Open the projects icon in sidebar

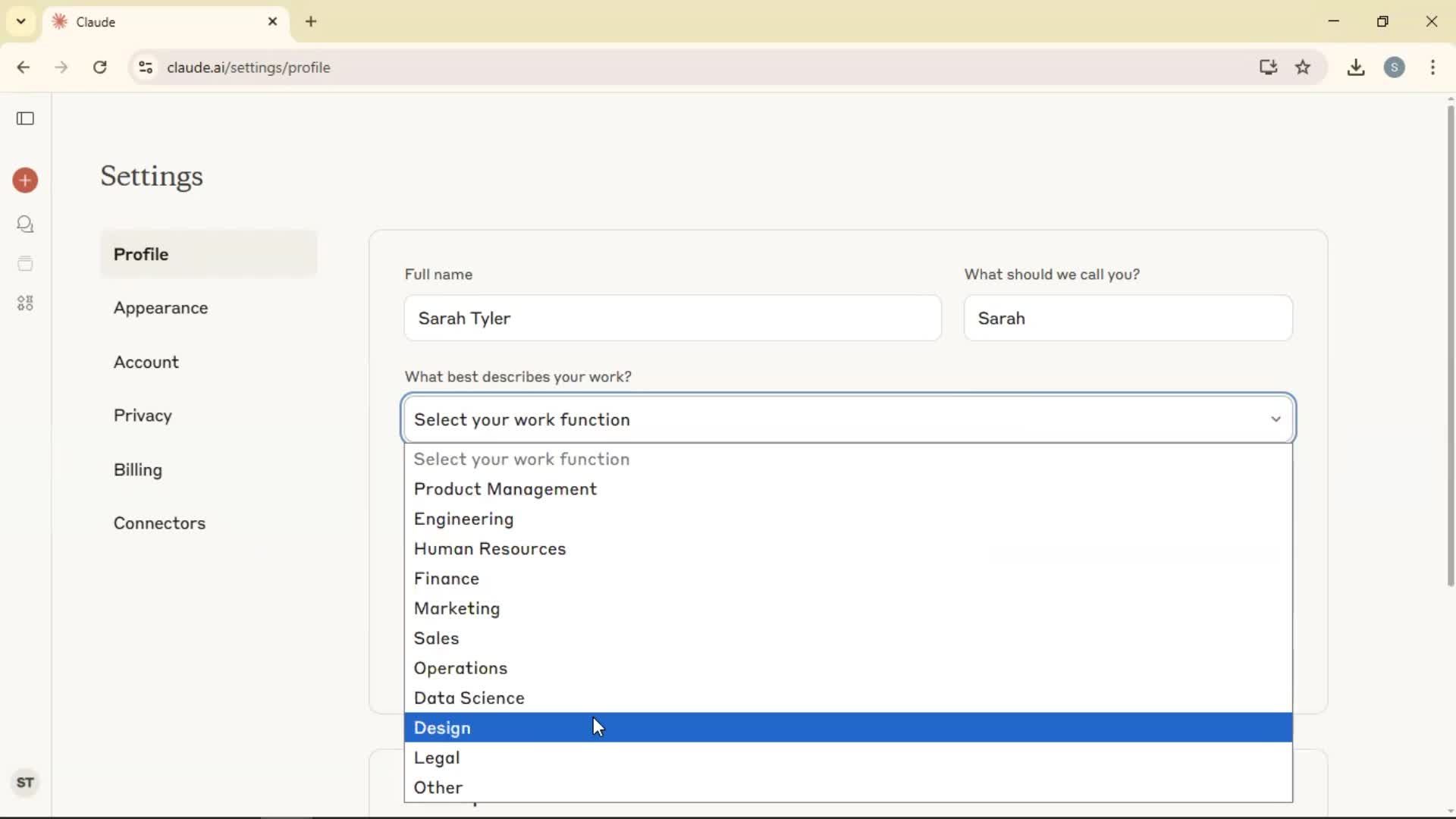point(25,263)
